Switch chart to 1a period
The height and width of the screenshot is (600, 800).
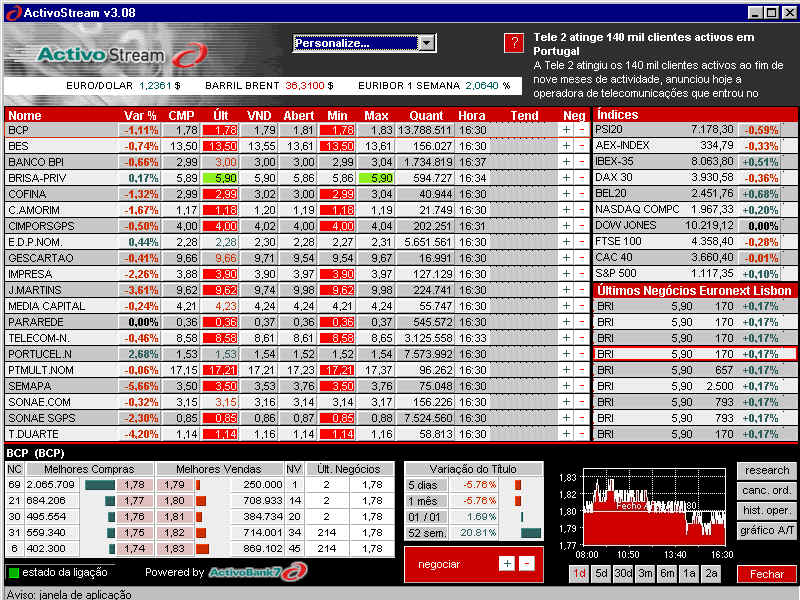690,573
